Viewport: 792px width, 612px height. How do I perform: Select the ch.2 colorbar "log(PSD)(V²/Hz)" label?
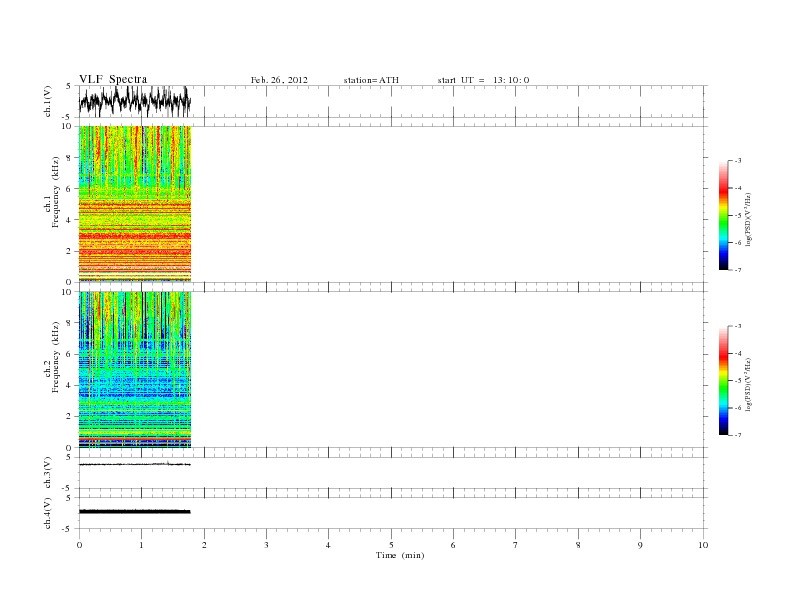(x=748, y=384)
